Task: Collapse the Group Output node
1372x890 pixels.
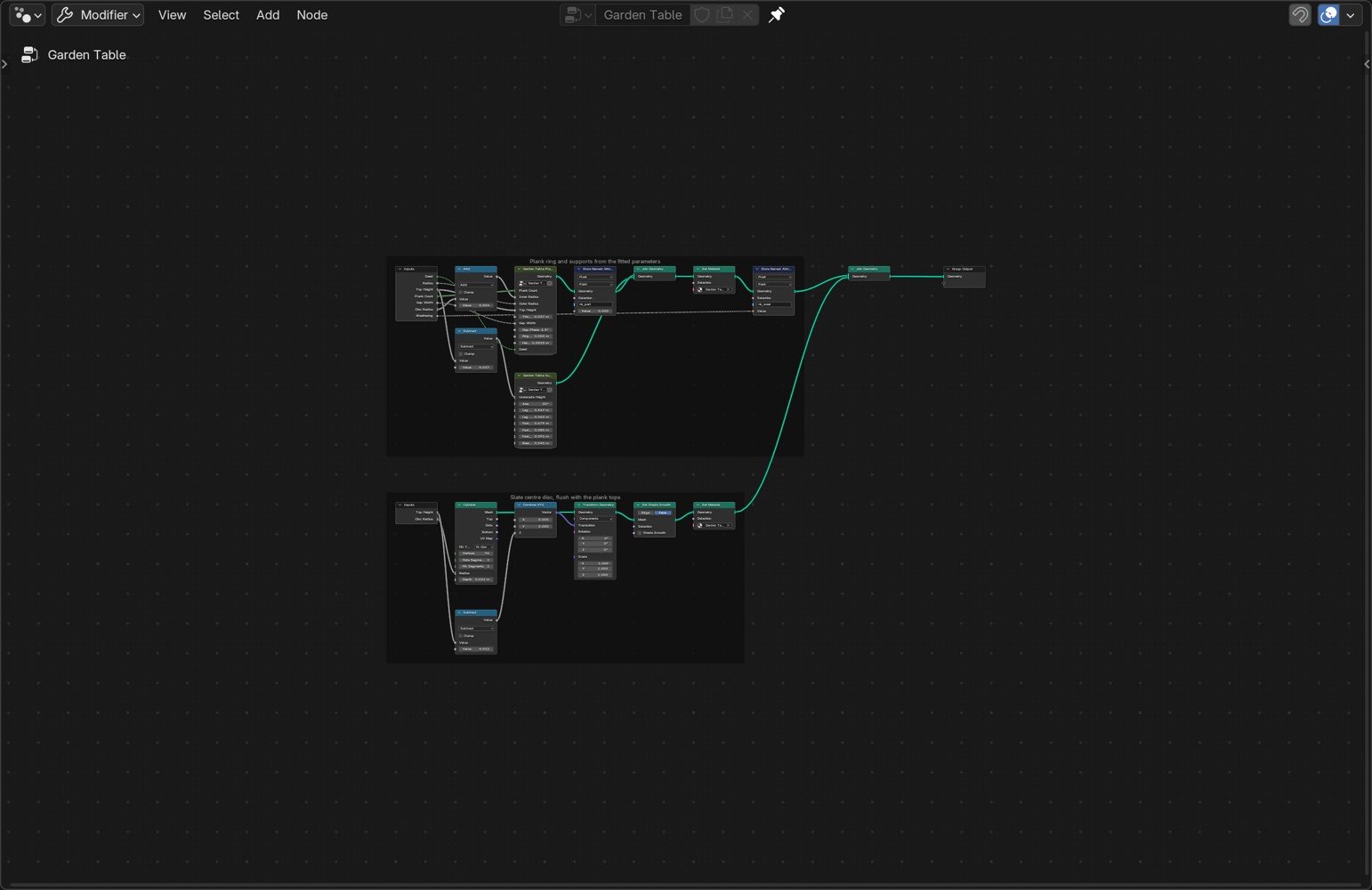Action: (948, 269)
